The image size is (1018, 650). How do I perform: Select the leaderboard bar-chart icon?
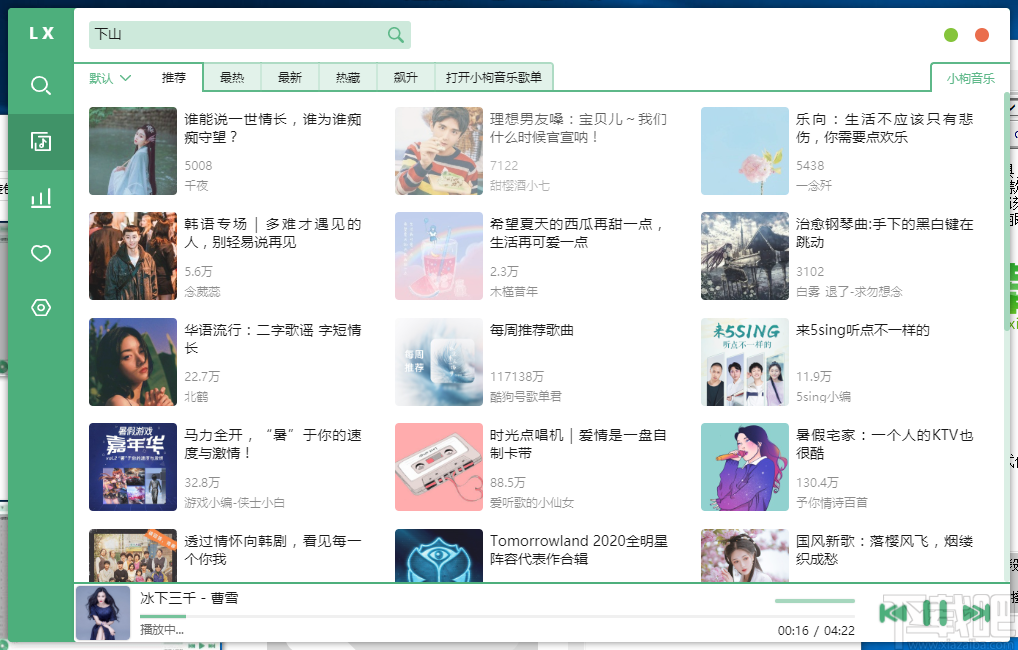tap(40, 197)
